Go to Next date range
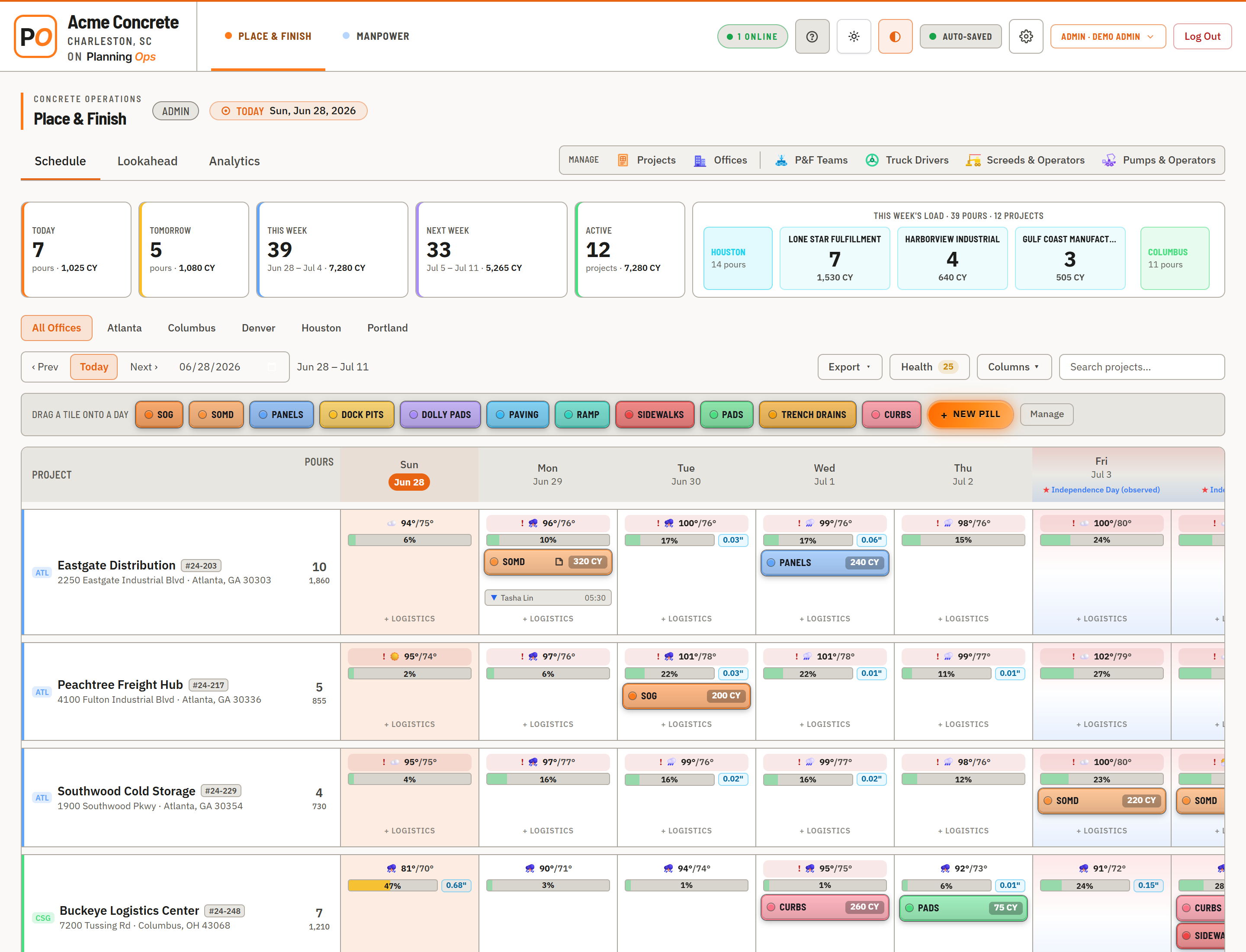Viewport: 1246px width, 952px height. 144,367
